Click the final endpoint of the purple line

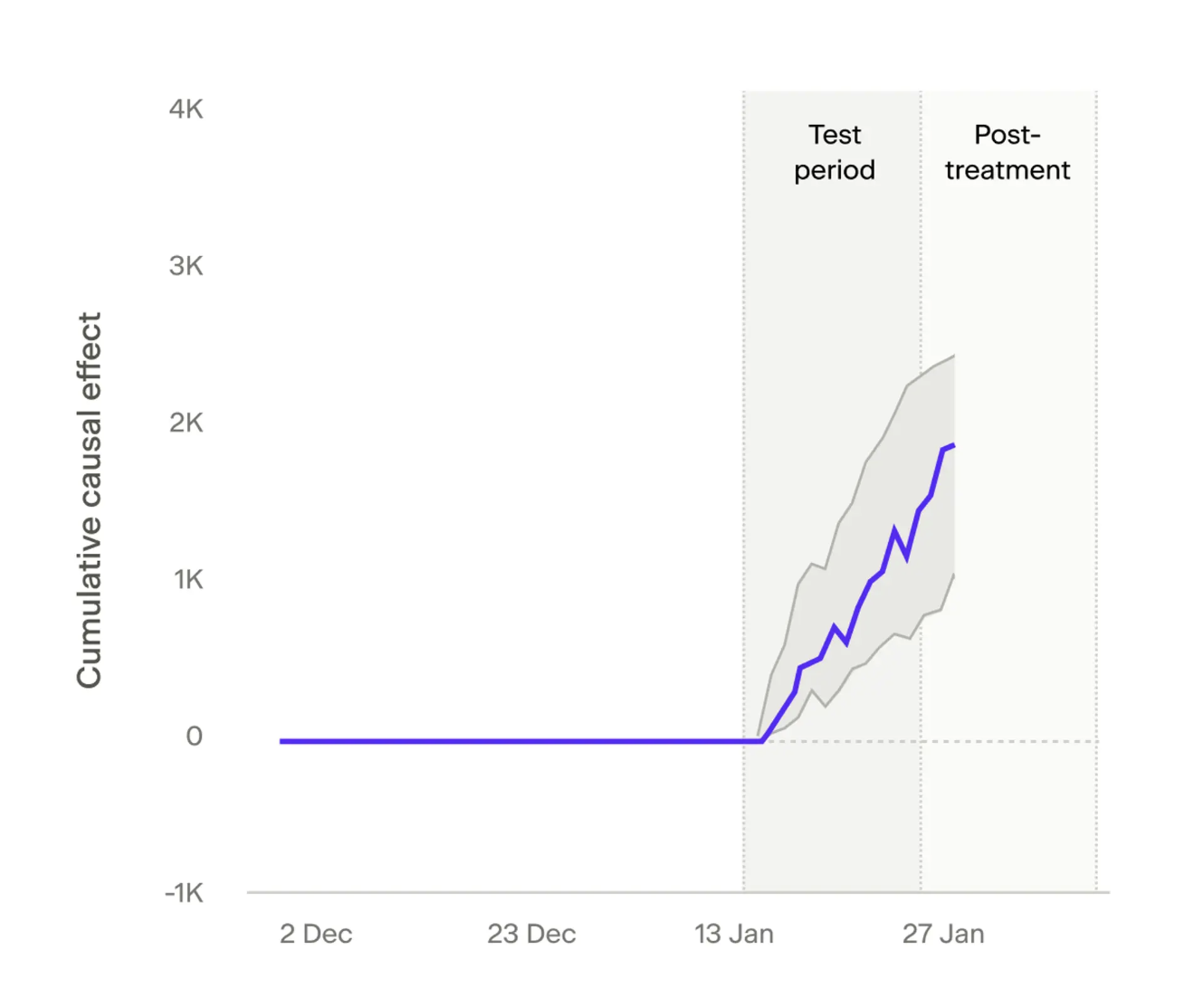(953, 445)
